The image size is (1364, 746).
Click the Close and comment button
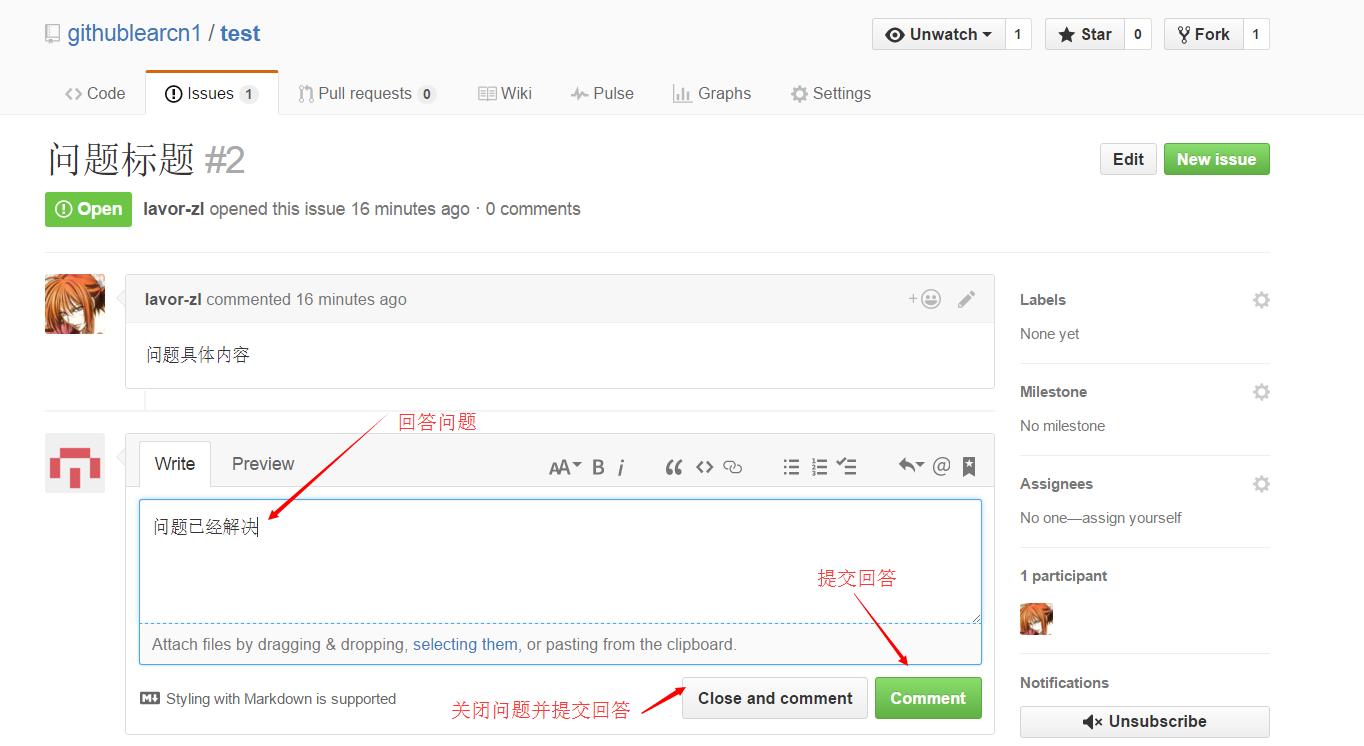[774, 697]
